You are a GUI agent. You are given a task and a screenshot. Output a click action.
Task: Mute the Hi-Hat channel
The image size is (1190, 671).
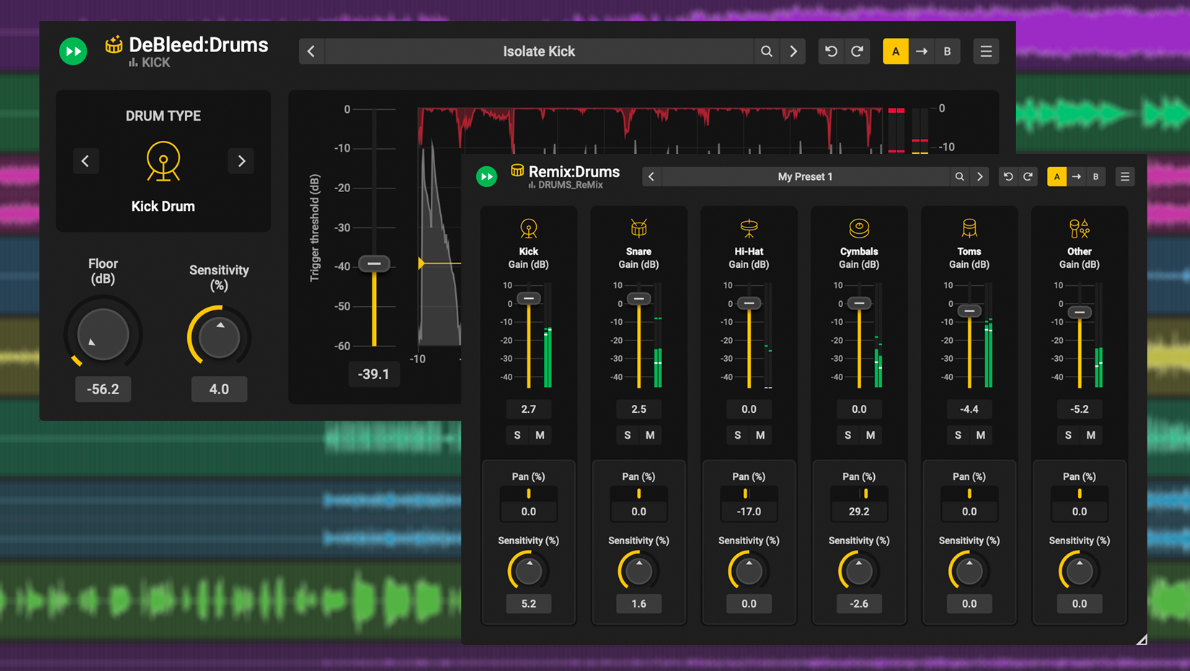click(760, 435)
